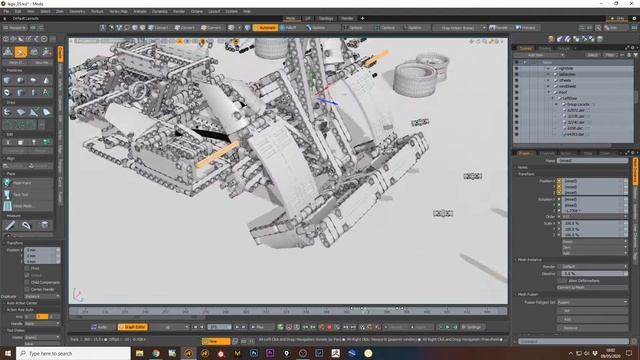Click the Chrome icon in taskbar
This screenshot has width=640, height=360.
156,353
